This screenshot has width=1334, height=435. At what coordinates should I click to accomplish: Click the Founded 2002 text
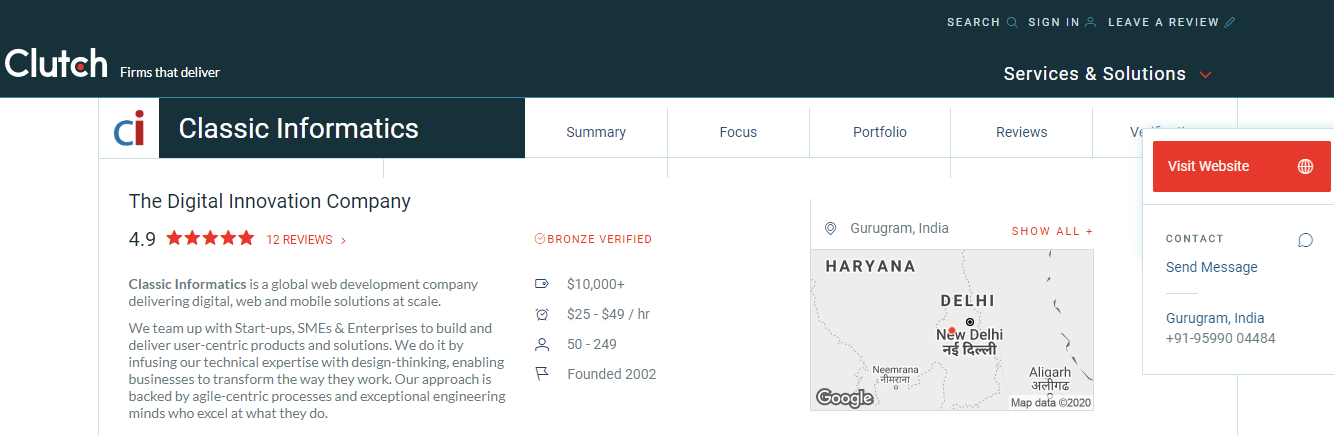coord(612,374)
